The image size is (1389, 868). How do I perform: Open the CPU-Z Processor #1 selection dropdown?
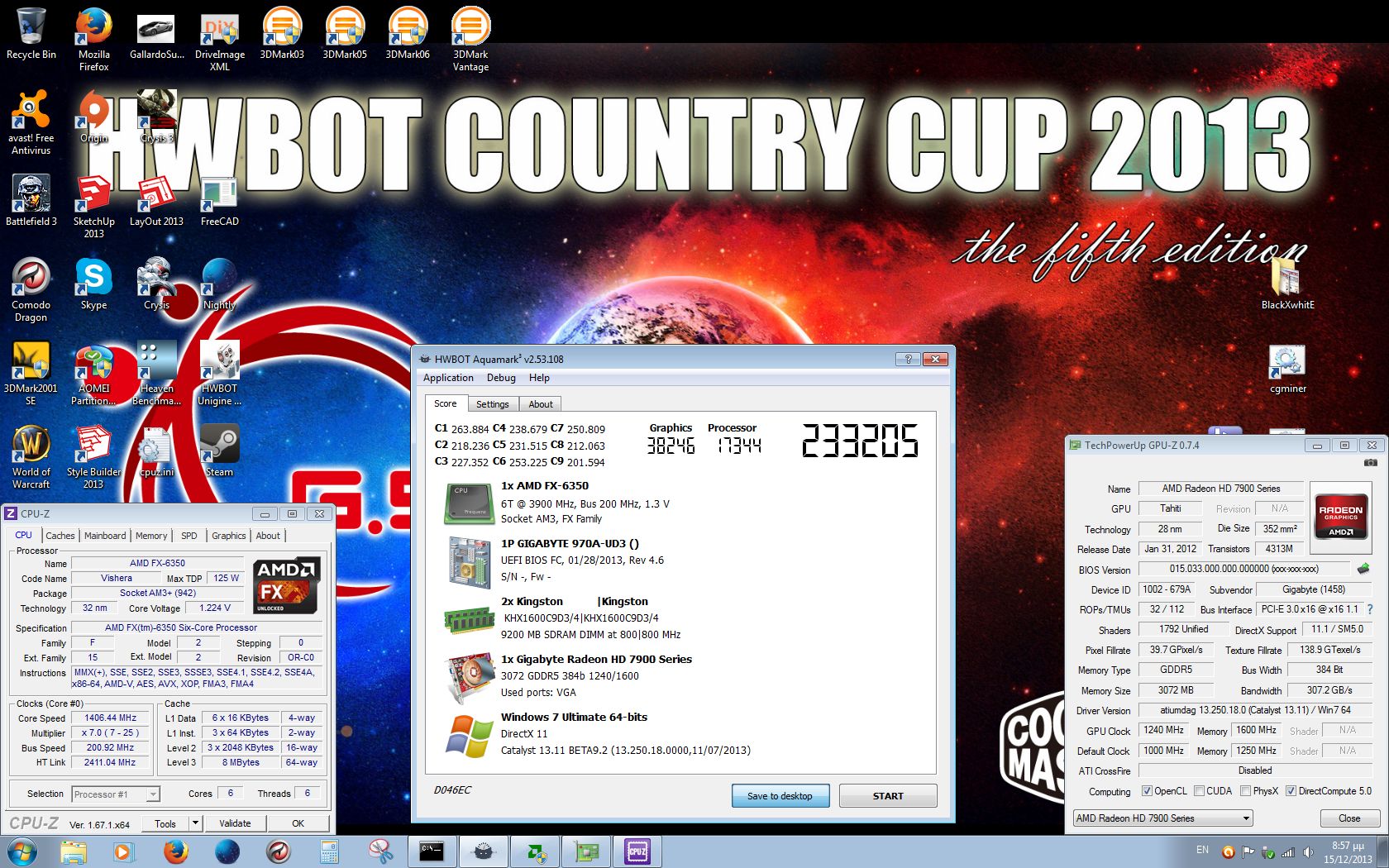[x=116, y=794]
